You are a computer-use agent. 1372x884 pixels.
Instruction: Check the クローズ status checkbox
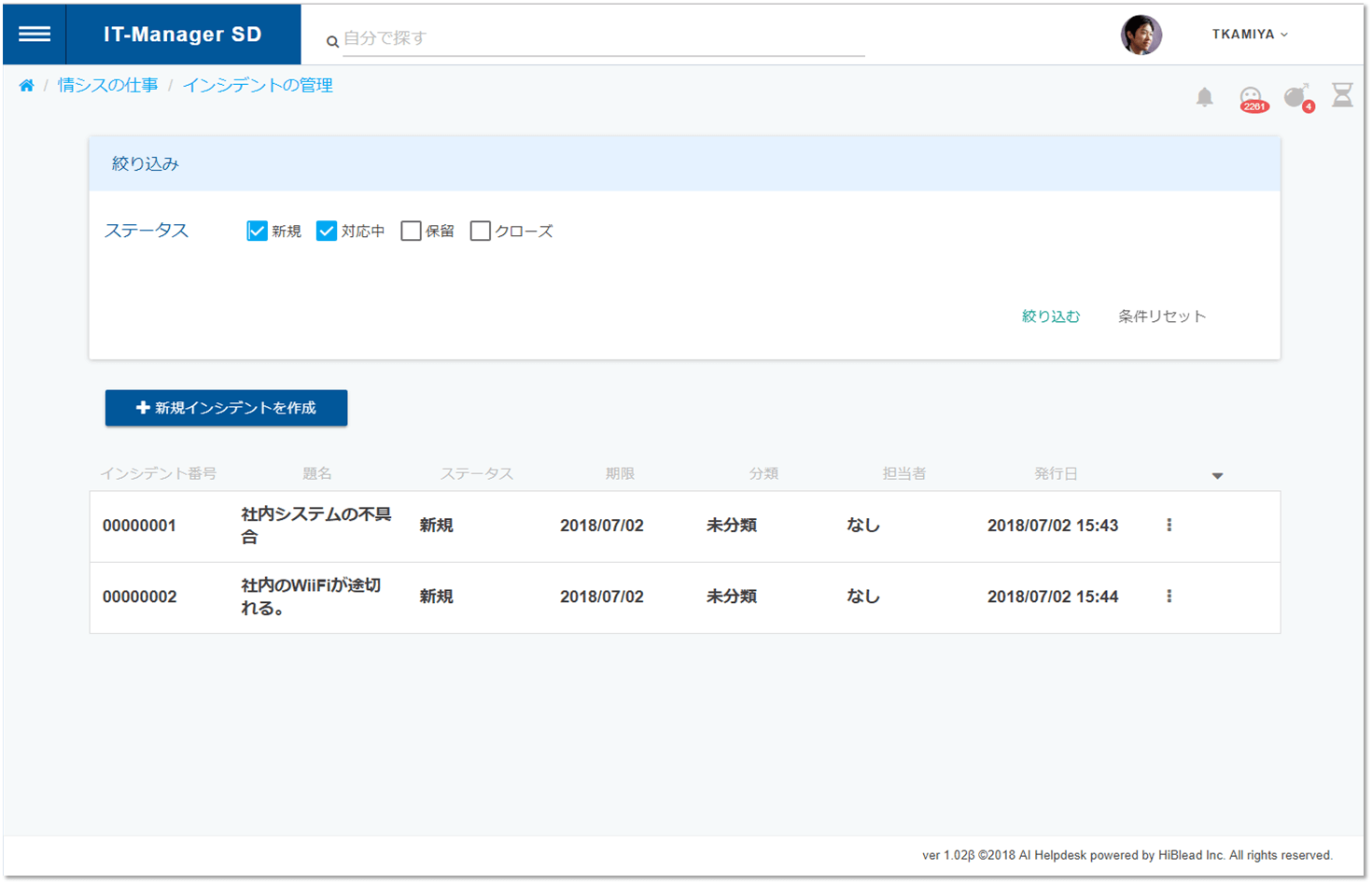click(480, 231)
